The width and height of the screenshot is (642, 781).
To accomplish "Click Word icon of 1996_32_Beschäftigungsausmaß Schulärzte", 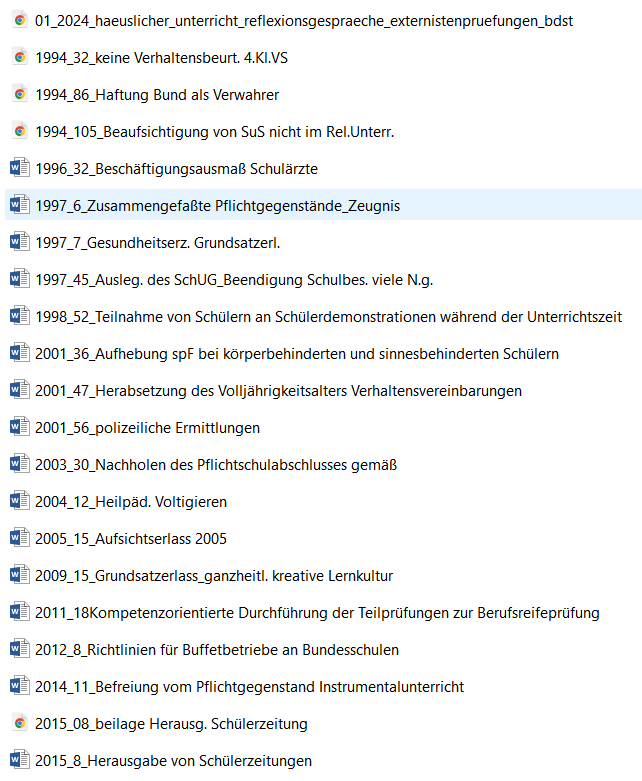I will tap(19, 168).
